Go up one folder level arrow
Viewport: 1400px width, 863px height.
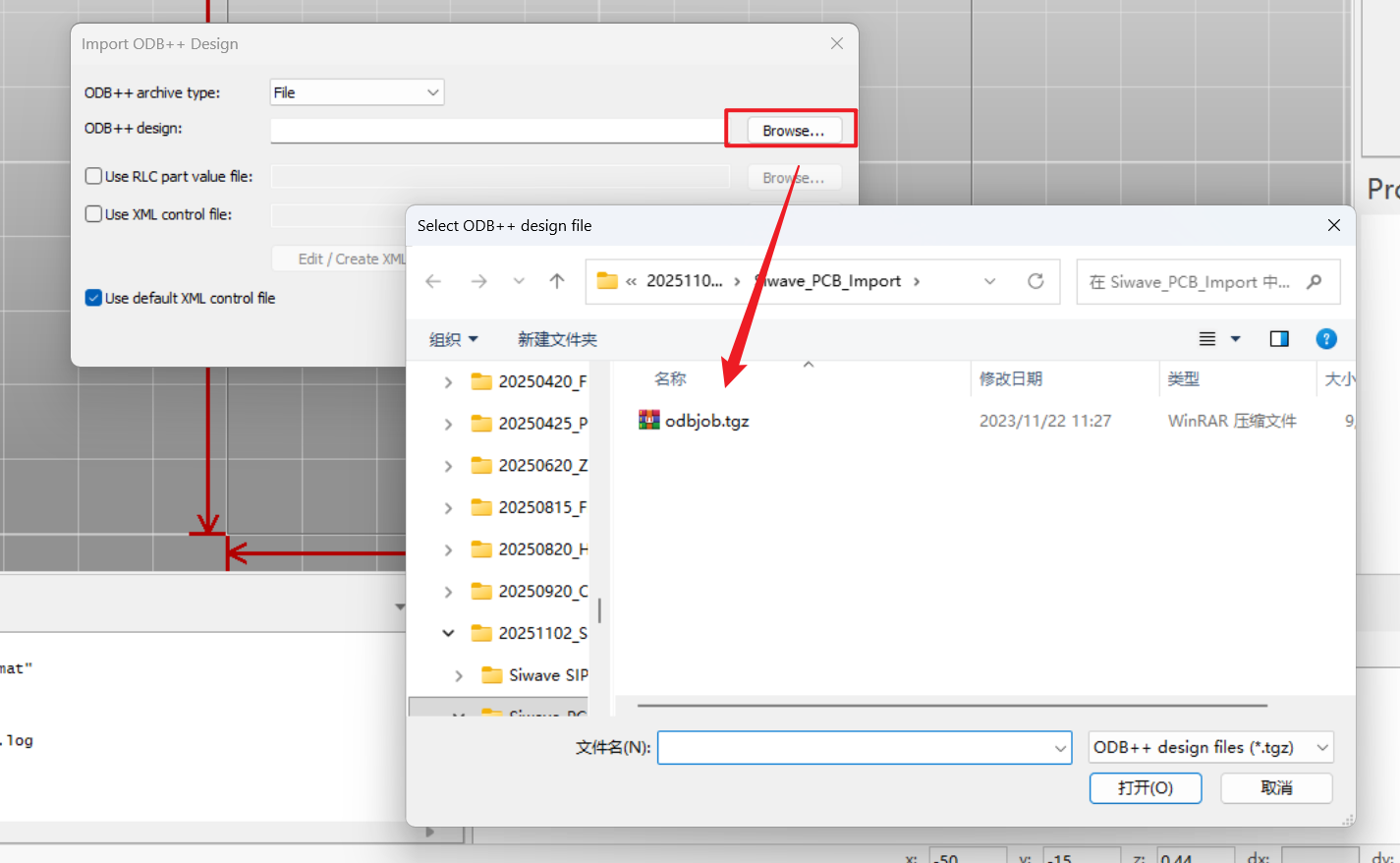(557, 281)
